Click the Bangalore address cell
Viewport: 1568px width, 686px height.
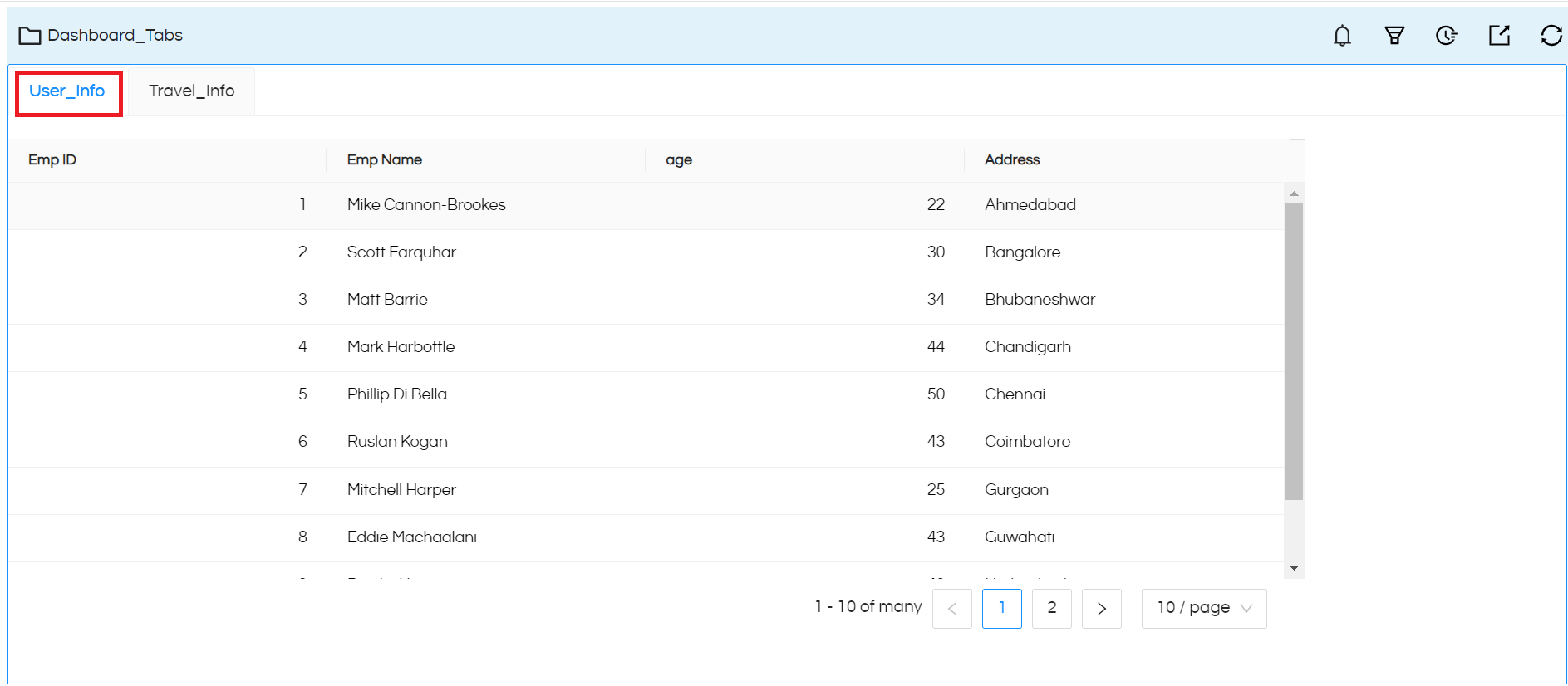pos(1124,252)
